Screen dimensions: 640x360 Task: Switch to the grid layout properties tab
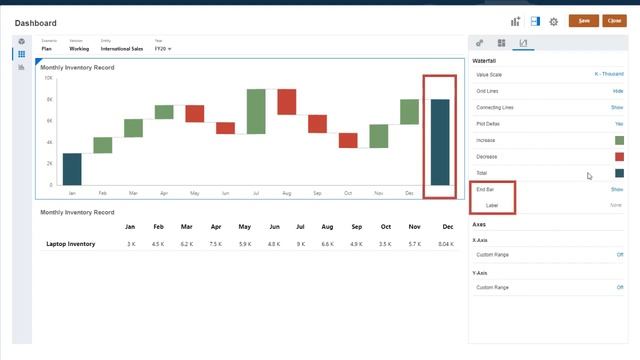(501, 43)
